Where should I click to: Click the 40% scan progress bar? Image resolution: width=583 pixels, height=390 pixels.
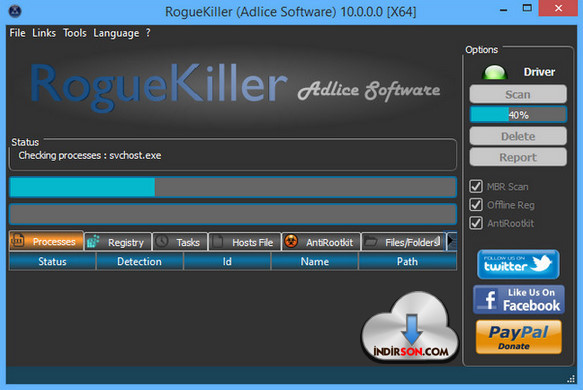point(518,115)
